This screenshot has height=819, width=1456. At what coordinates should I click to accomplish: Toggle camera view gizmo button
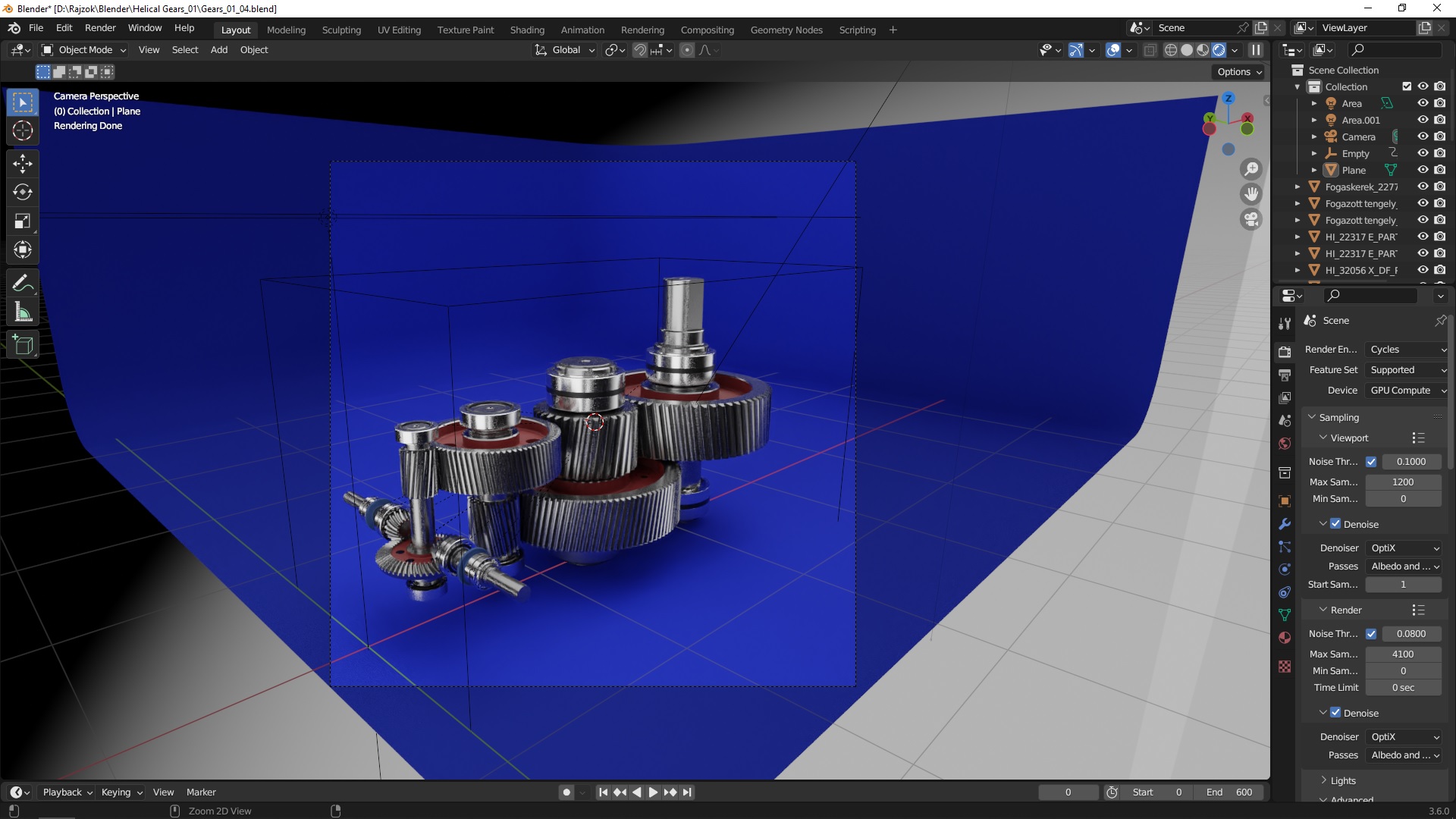click(x=1251, y=220)
